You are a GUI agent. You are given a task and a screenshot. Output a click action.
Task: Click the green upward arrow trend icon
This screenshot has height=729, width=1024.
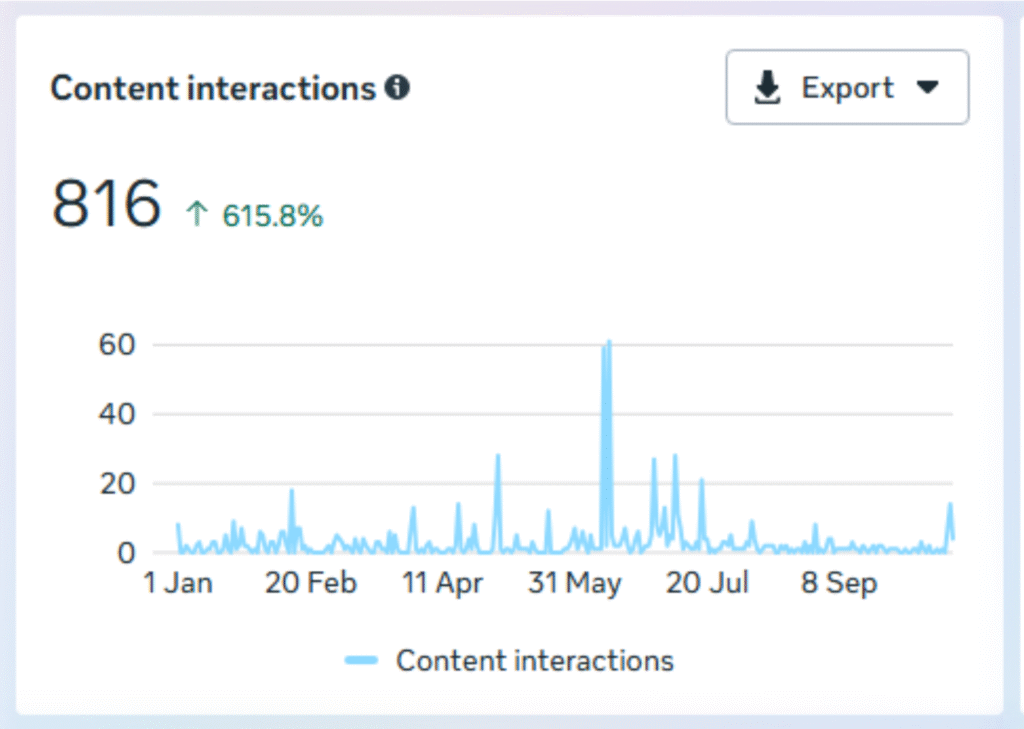(197, 214)
